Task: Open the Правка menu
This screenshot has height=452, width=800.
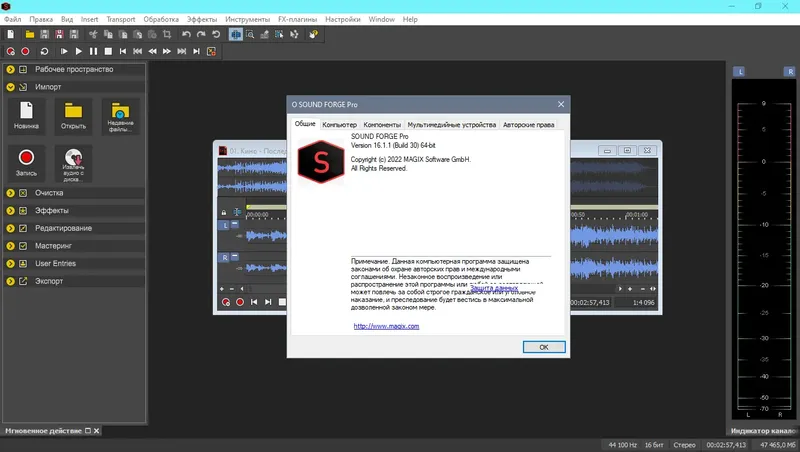Action: (41, 19)
